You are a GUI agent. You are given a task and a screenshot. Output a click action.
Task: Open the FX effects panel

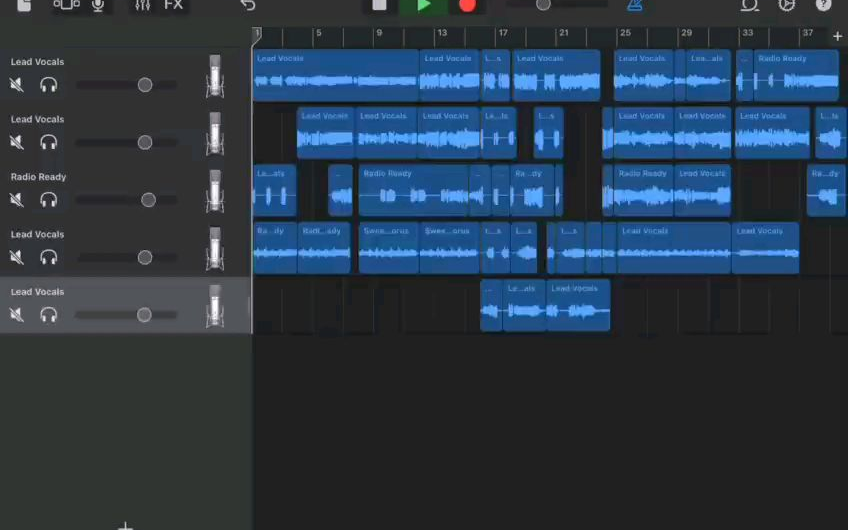click(x=174, y=5)
